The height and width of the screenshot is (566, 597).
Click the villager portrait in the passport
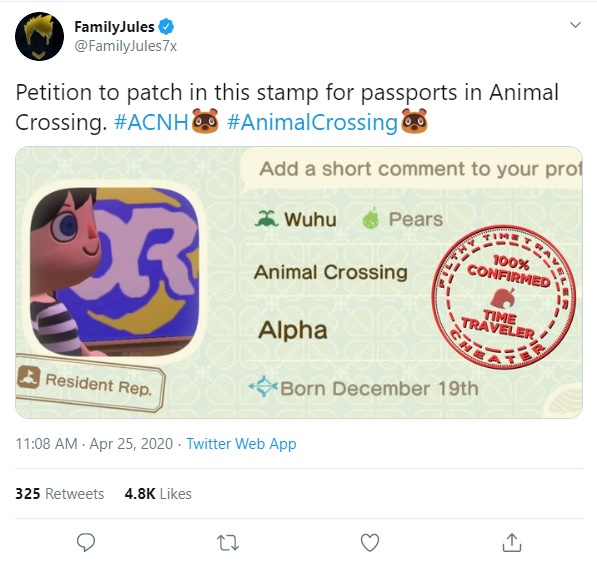pyautogui.click(x=115, y=272)
